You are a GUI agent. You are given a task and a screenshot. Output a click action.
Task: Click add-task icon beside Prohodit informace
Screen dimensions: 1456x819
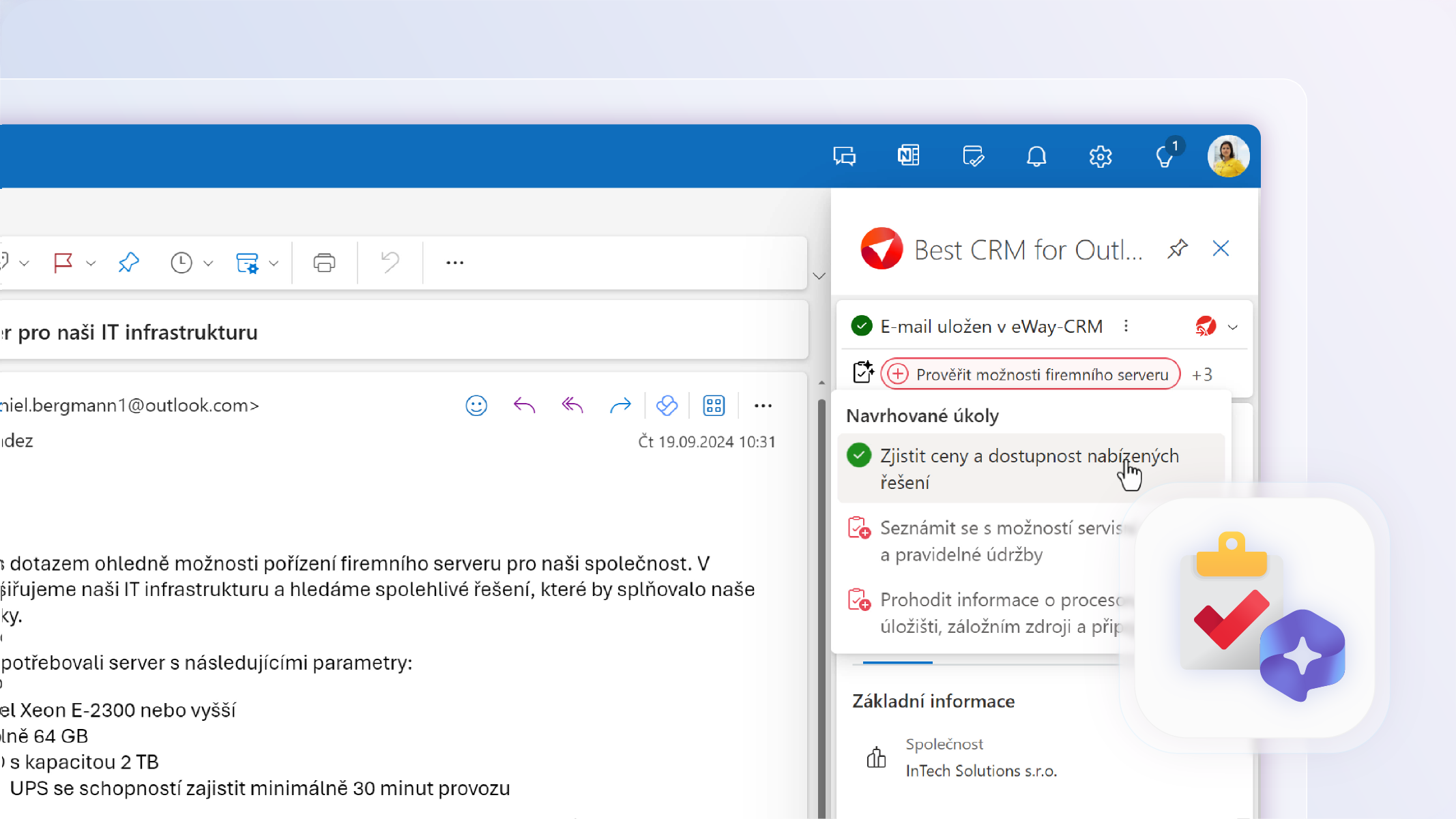(x=859, y=599)
